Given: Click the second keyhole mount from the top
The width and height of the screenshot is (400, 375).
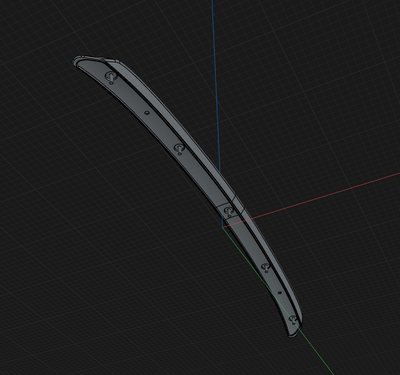Looking at the screenshot, I should point(179,148).
